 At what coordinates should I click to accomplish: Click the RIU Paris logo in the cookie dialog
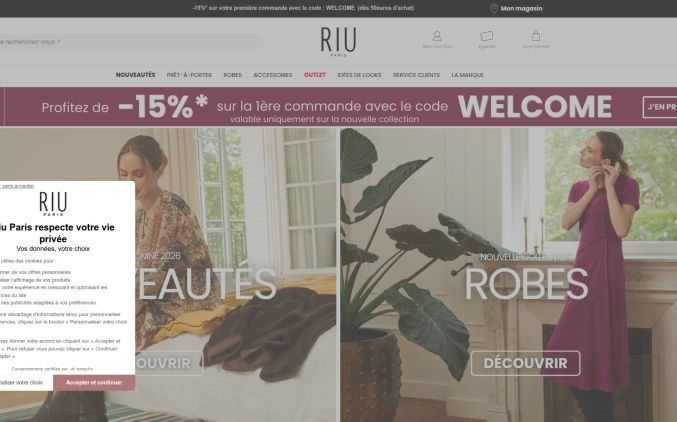click(53, 204)
